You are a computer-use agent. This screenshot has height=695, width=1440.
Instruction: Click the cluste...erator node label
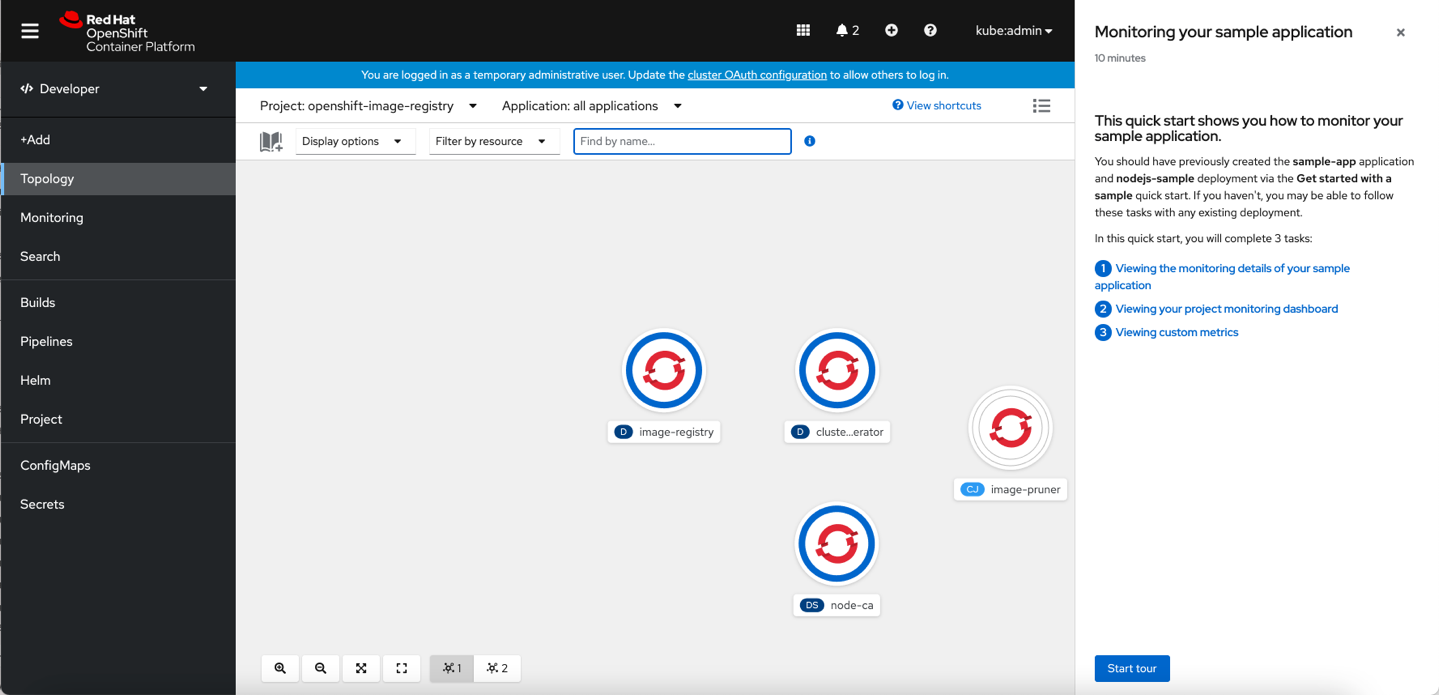837,432
